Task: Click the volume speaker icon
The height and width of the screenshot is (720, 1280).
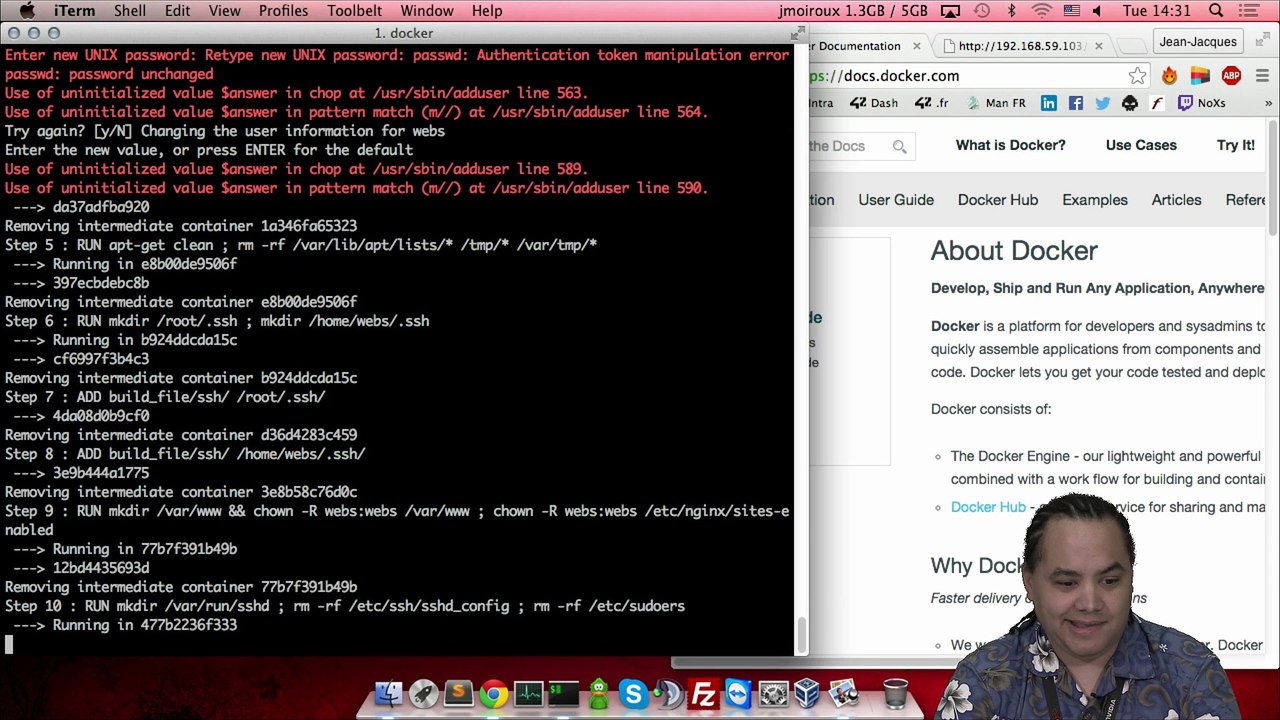Action: [1097, 11]
